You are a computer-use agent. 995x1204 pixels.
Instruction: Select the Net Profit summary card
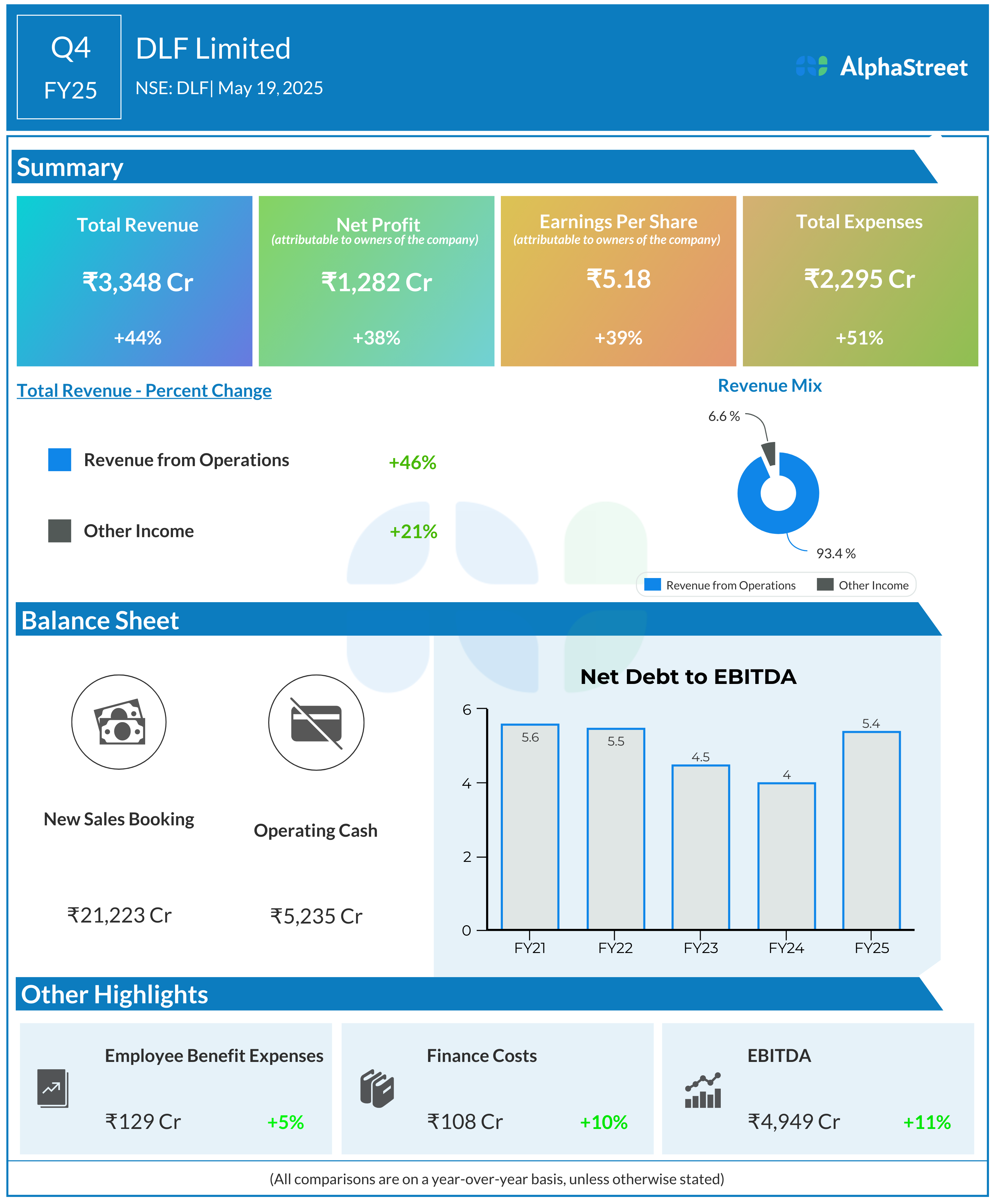pos(376,281)
